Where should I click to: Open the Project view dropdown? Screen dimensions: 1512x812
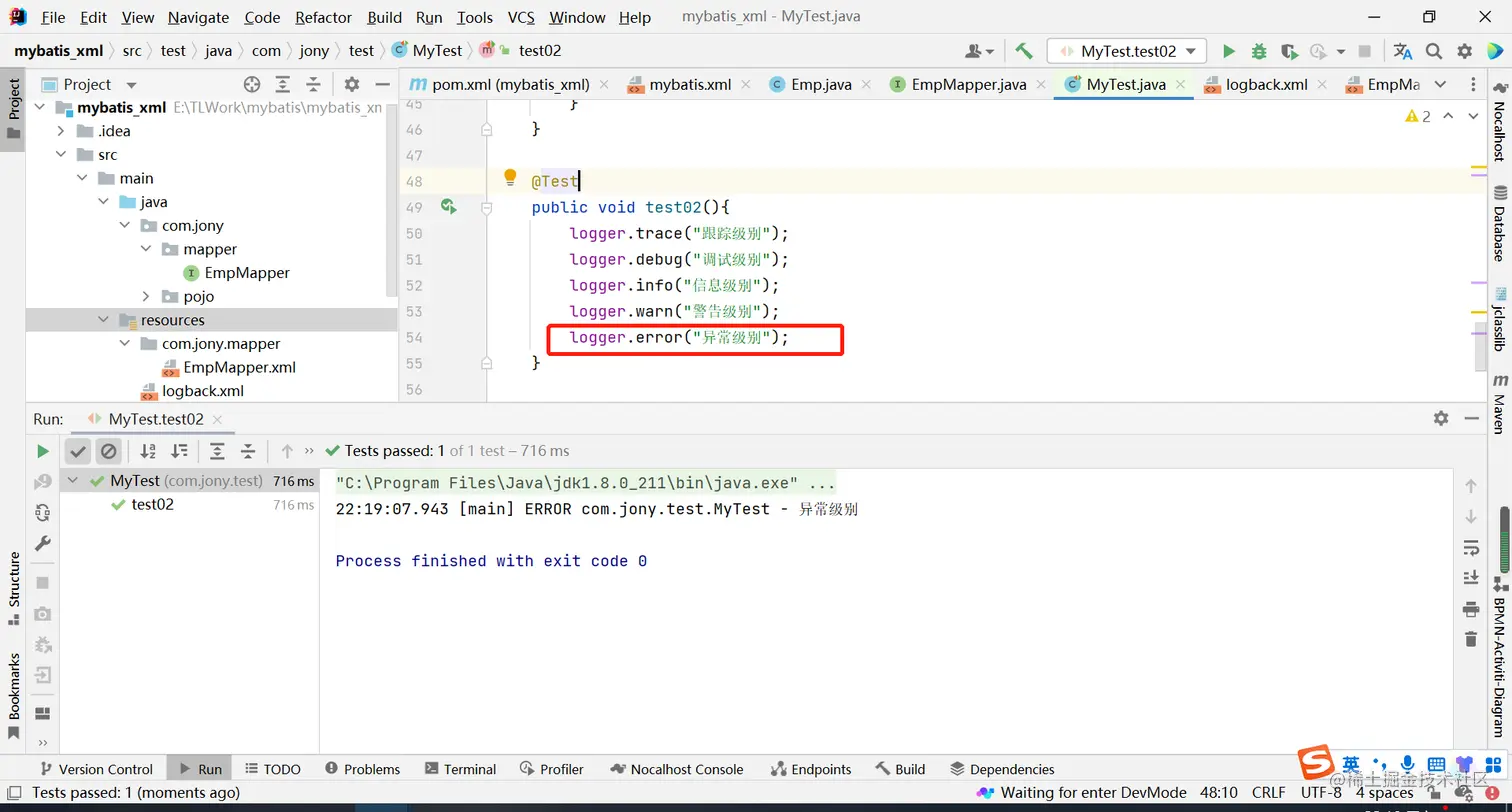131,85
